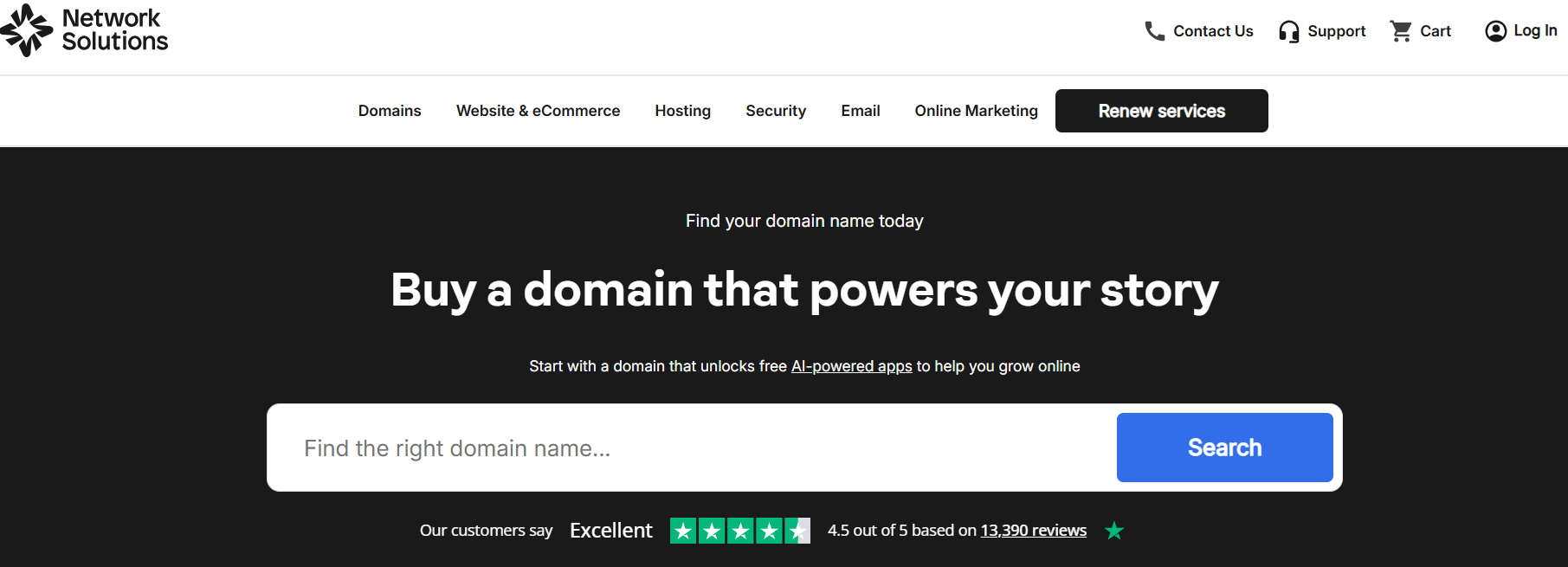Click the blue Search button

click(1224, 448)
